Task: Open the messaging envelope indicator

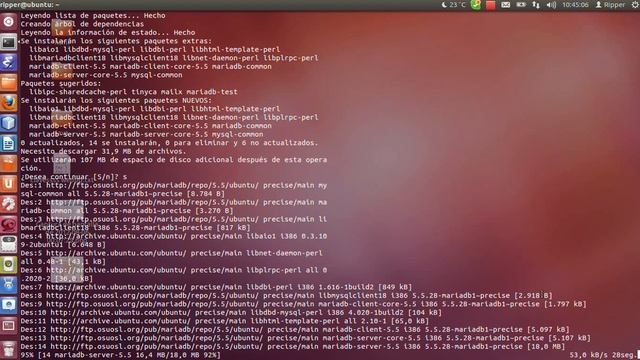Action: [x=506, y=5]
